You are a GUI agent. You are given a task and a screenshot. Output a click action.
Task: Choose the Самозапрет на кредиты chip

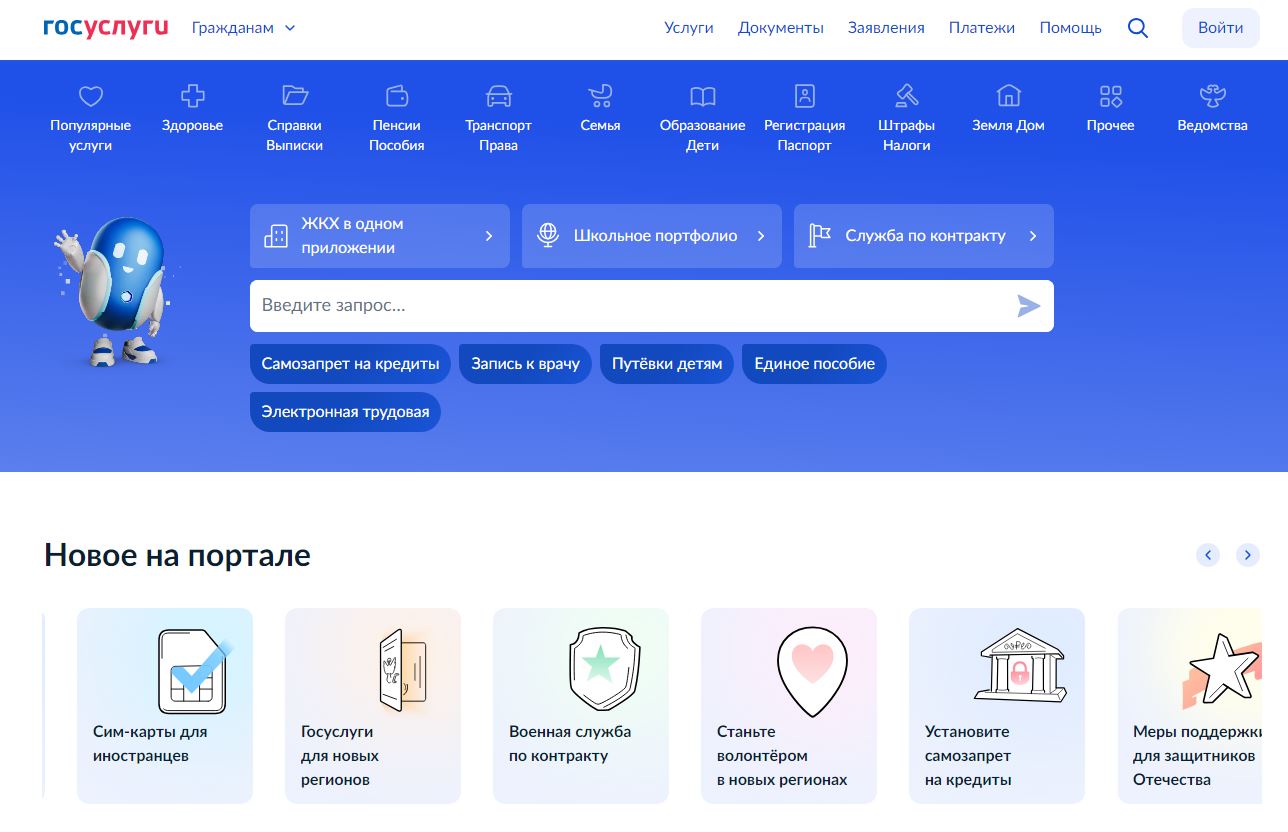(x=350, y=364)
